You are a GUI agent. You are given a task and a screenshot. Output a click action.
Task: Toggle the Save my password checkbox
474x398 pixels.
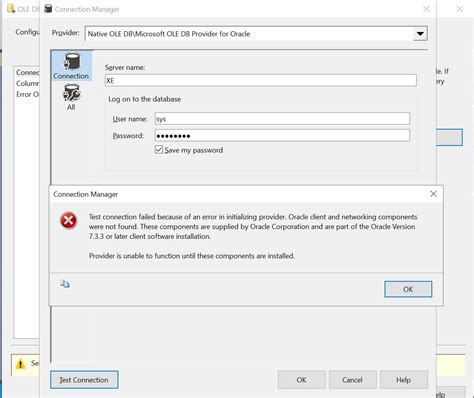[x=159, y=150]
